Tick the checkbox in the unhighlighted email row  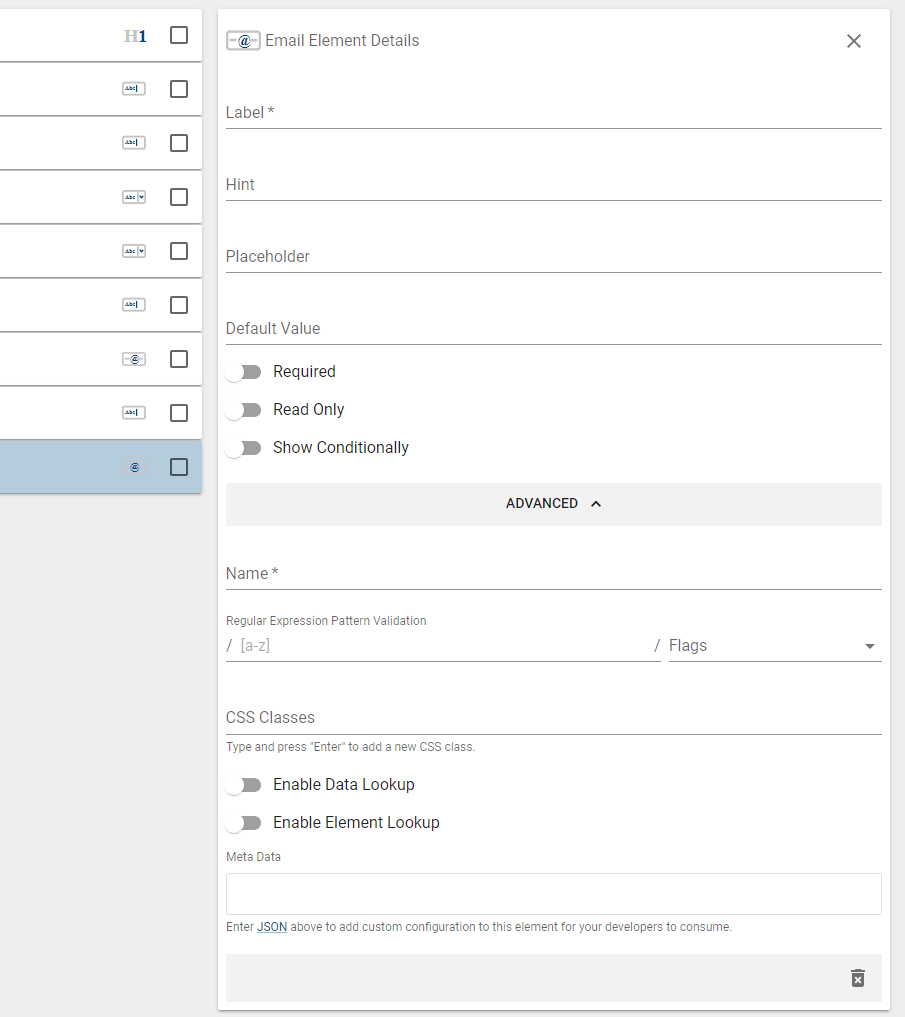tap(179, 359)
